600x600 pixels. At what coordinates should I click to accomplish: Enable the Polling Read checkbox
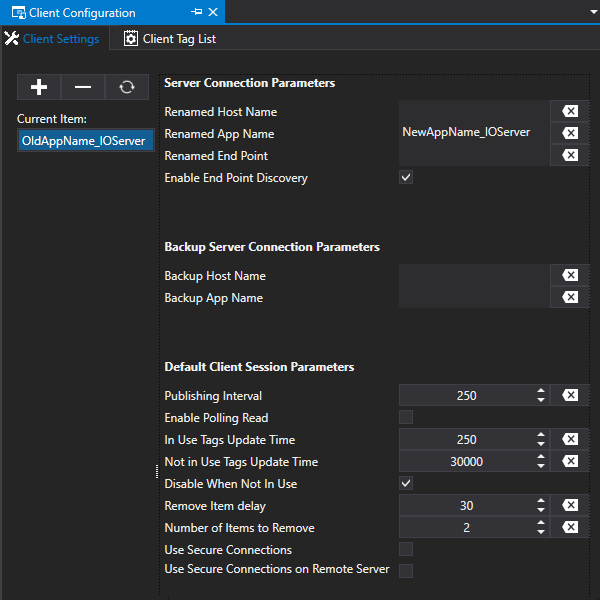click(406, 417)
